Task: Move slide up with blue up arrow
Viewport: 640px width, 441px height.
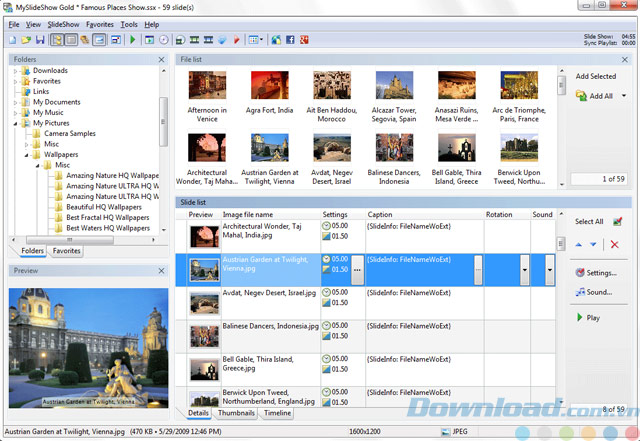Action: (578, 244)
